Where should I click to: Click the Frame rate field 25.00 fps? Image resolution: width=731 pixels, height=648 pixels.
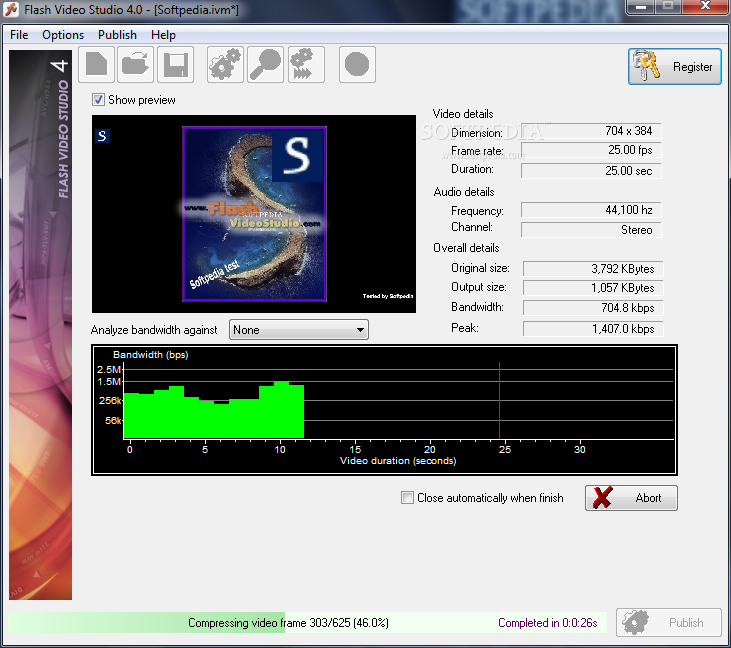591,150
